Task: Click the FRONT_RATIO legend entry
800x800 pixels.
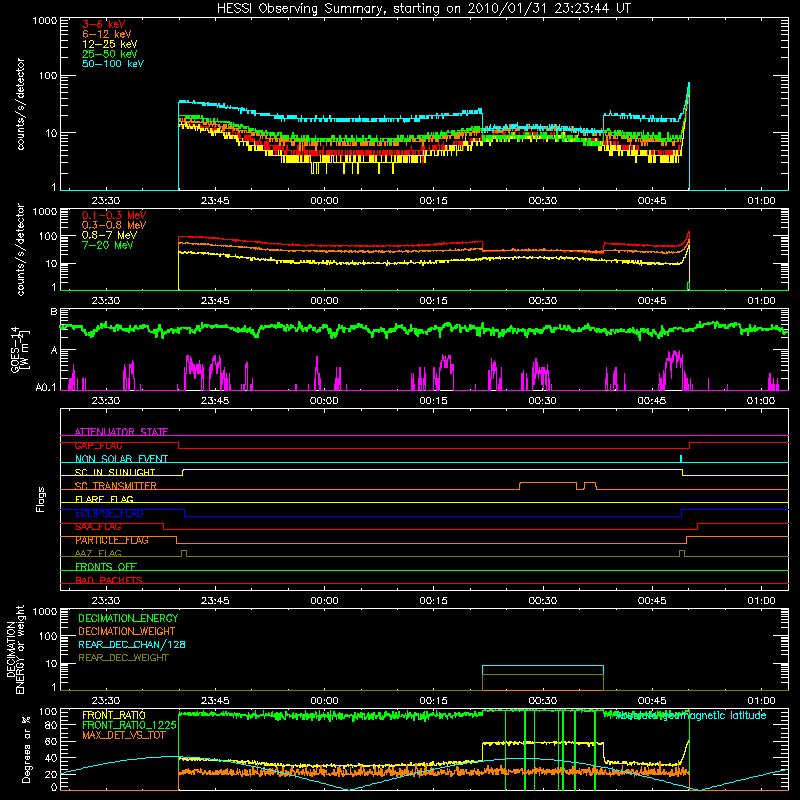Action: 114,715
